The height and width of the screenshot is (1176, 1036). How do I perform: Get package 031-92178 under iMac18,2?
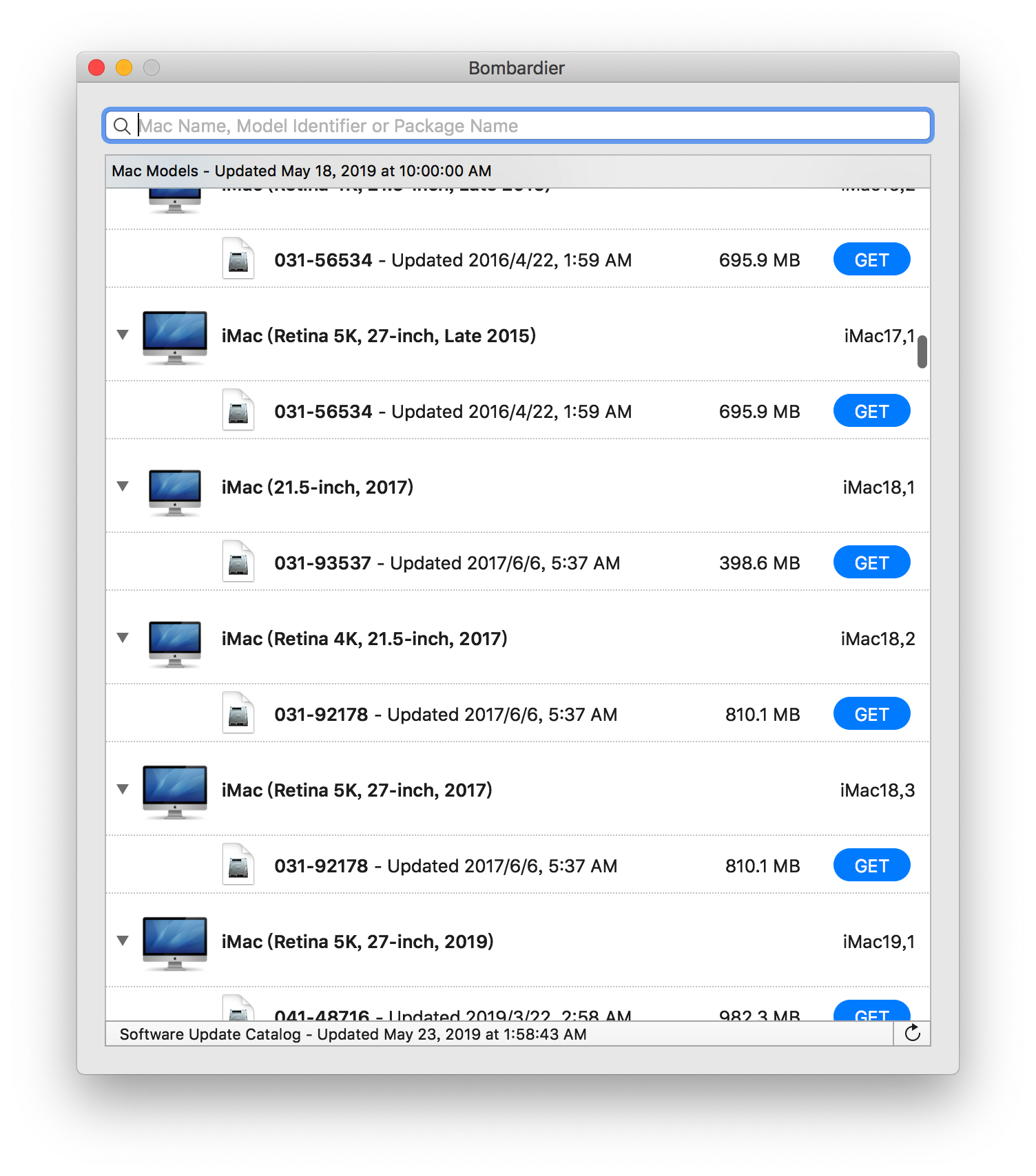tap(871, 714)
